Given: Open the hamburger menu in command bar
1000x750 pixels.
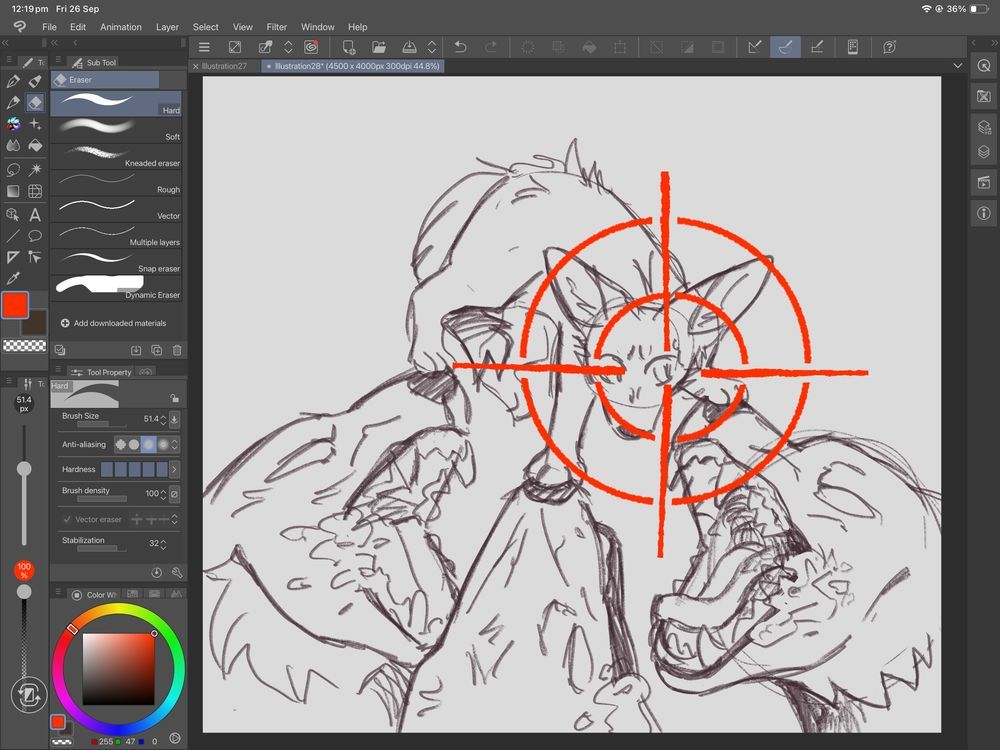Looking at the screenshot, I should (204, 47).
